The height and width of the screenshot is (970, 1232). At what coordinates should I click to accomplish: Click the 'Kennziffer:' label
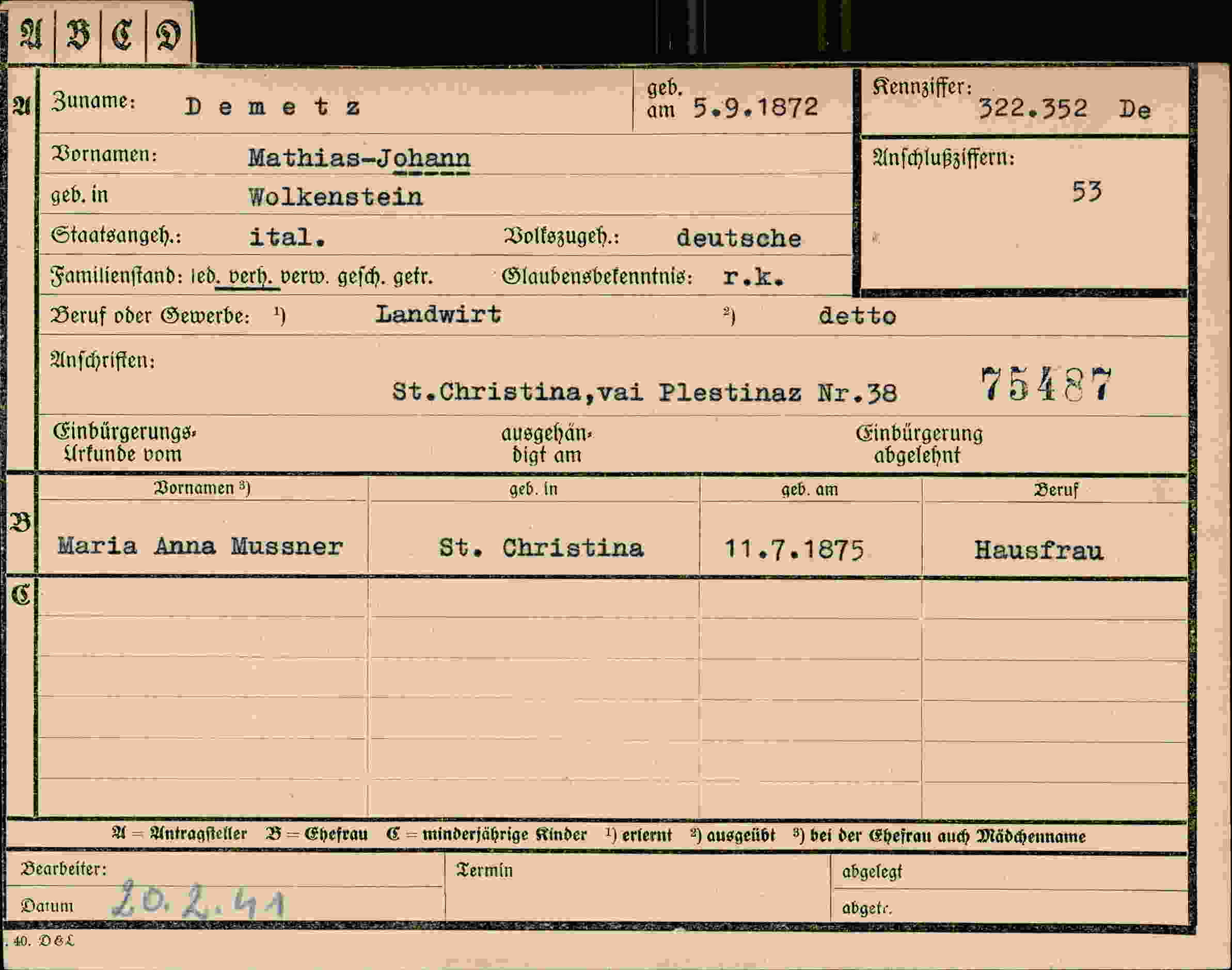[x=922, y=87]
